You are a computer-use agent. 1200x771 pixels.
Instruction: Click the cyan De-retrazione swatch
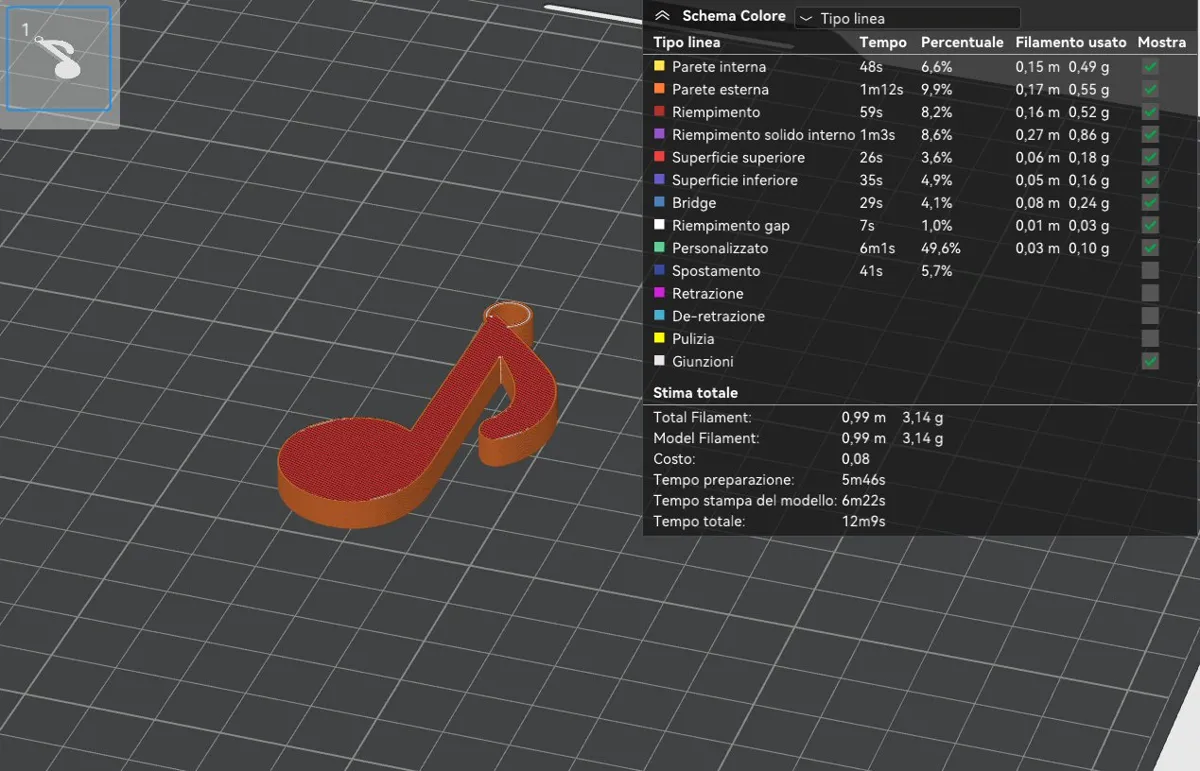click(x=659, y=316)
